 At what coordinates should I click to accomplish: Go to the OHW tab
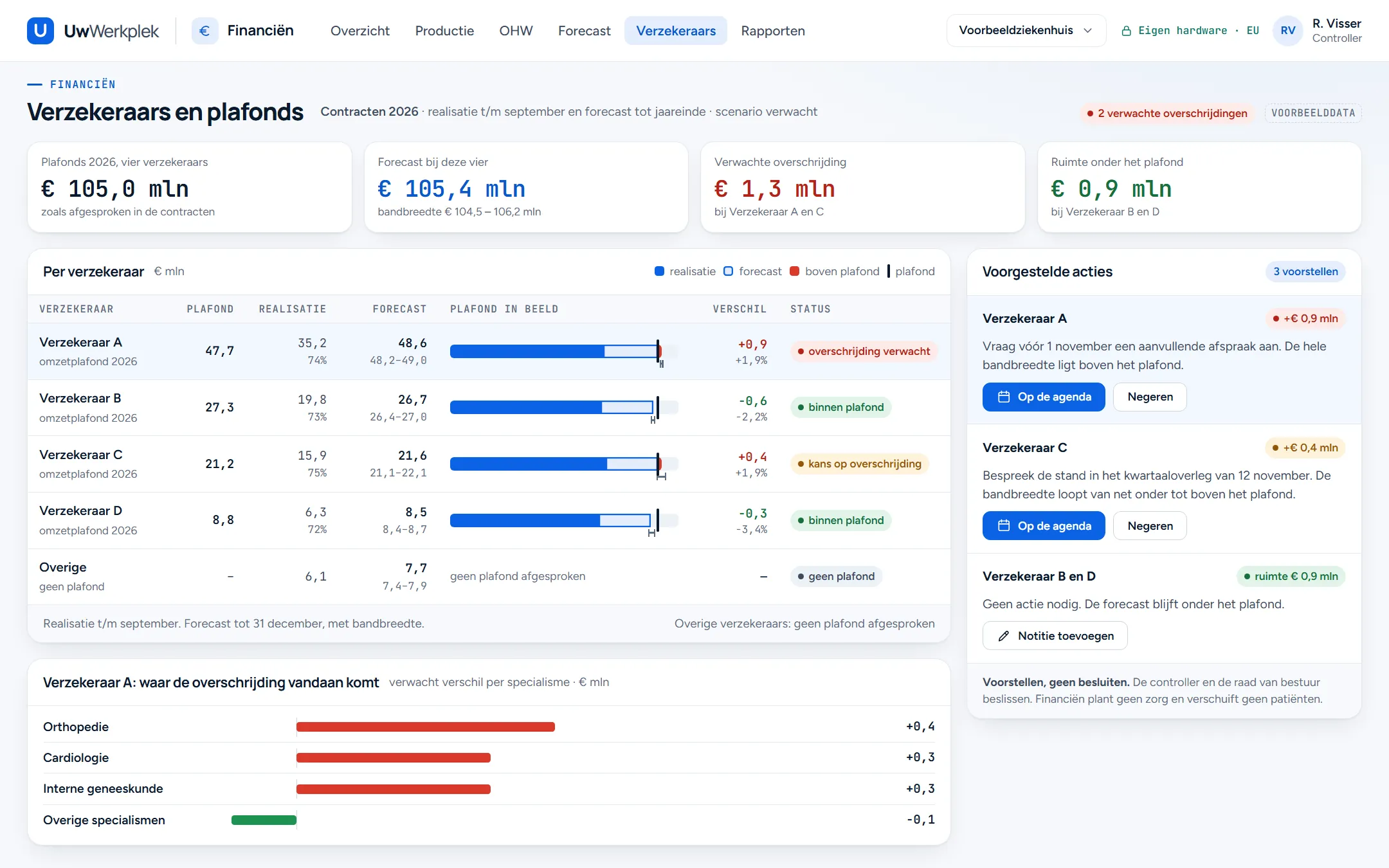coord(516,30)
